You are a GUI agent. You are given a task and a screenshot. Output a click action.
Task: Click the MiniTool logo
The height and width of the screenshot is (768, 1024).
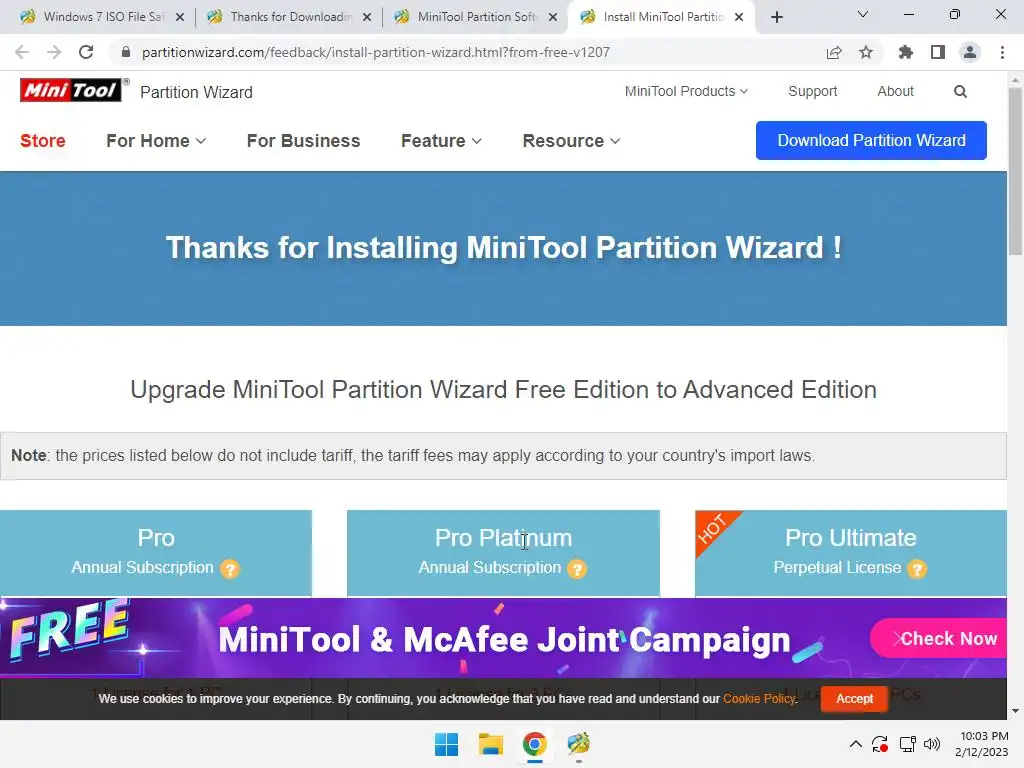[71, 90]
